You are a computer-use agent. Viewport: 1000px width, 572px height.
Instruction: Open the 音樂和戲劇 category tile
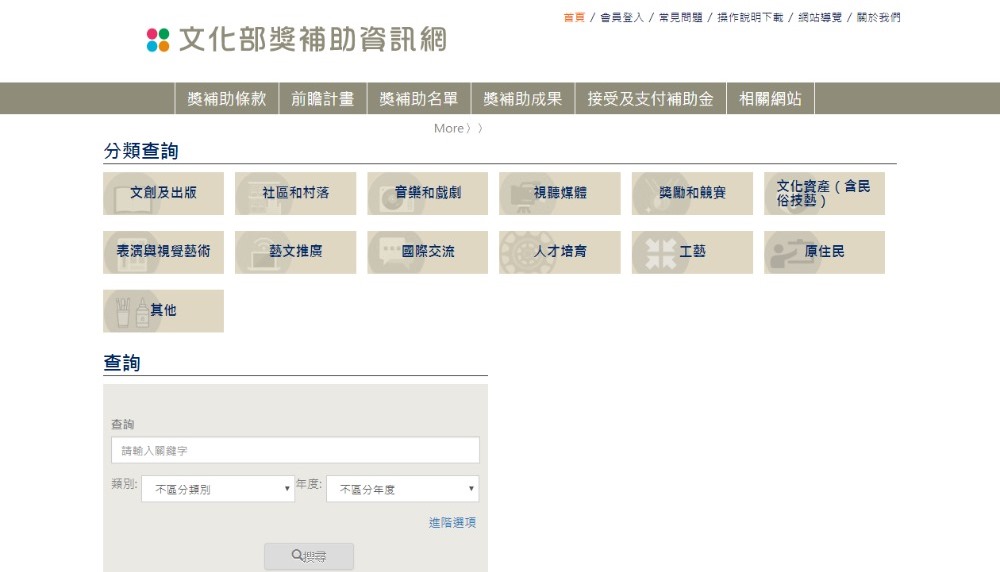[427, 193]
